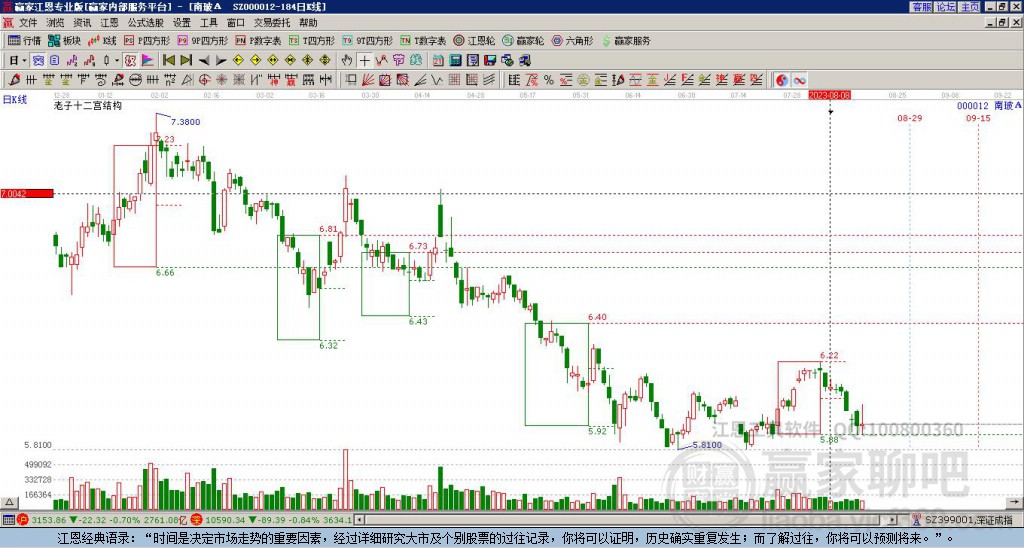The height and width of the screenshot is (548, 1024).
Task: Open the 帮助 menu
Action: 308,23
